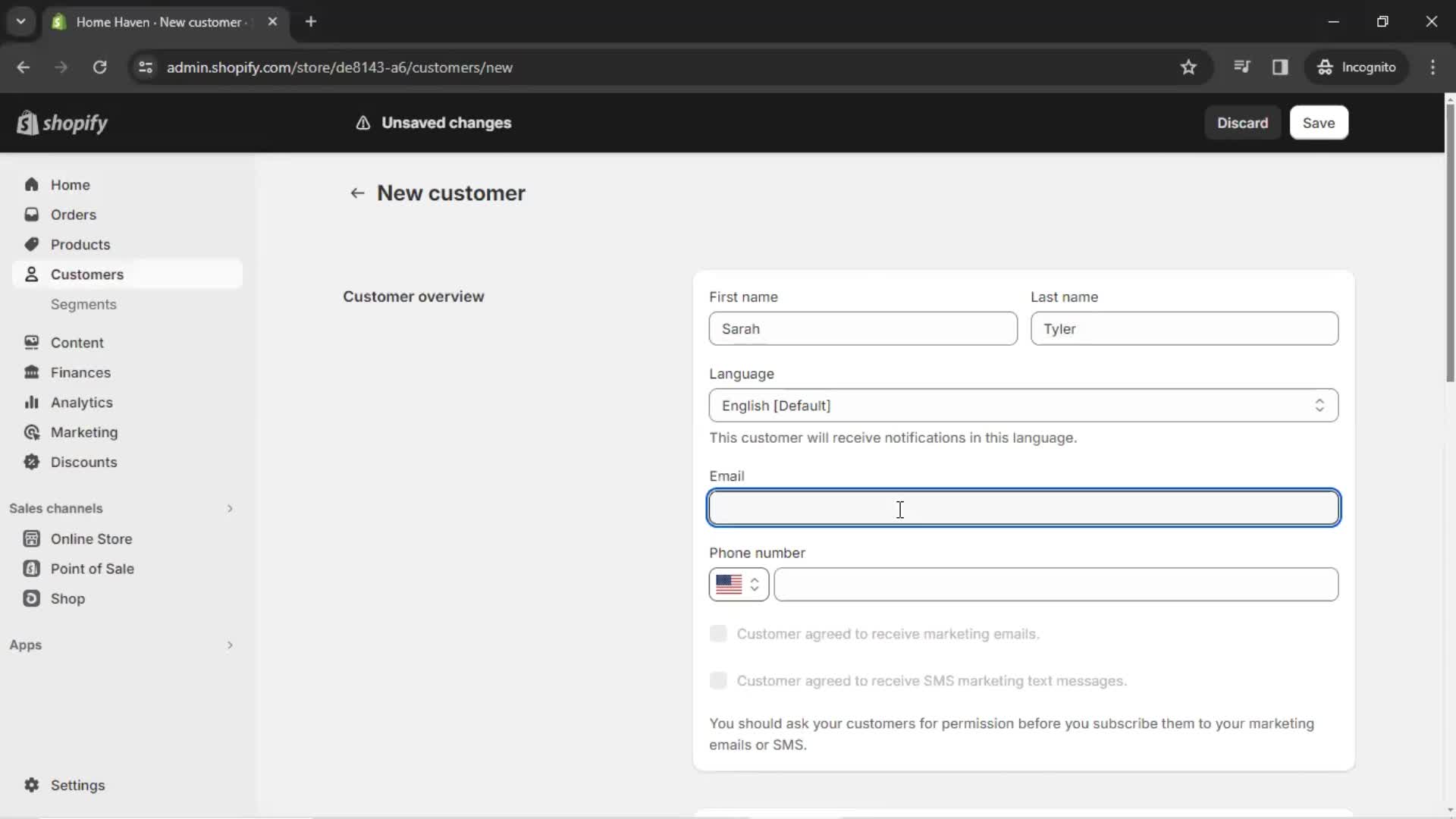The width and height of the screenshot is (1456, 819).
Task: Click the Analytics sidebar icon
Action: click(32, 402)
